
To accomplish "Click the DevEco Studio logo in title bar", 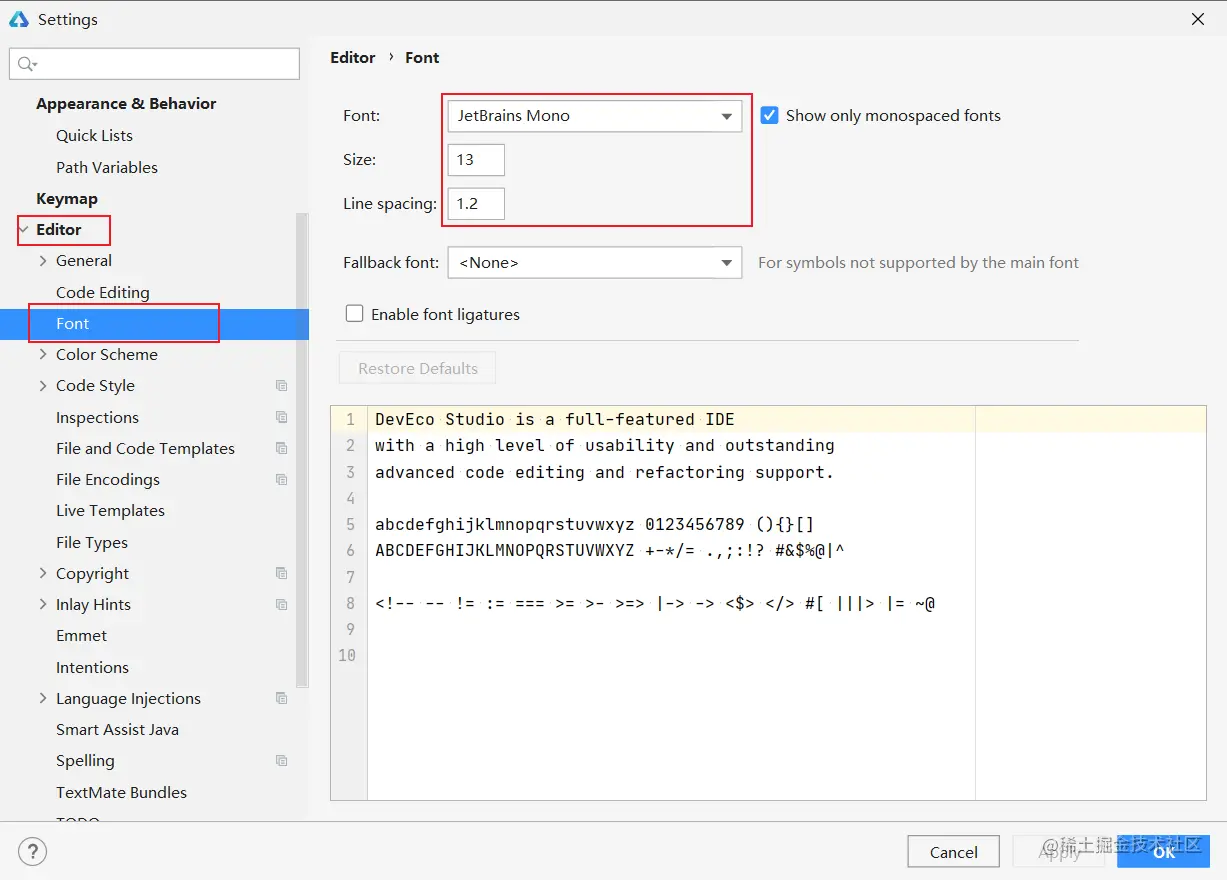I will tap(18, 19).
